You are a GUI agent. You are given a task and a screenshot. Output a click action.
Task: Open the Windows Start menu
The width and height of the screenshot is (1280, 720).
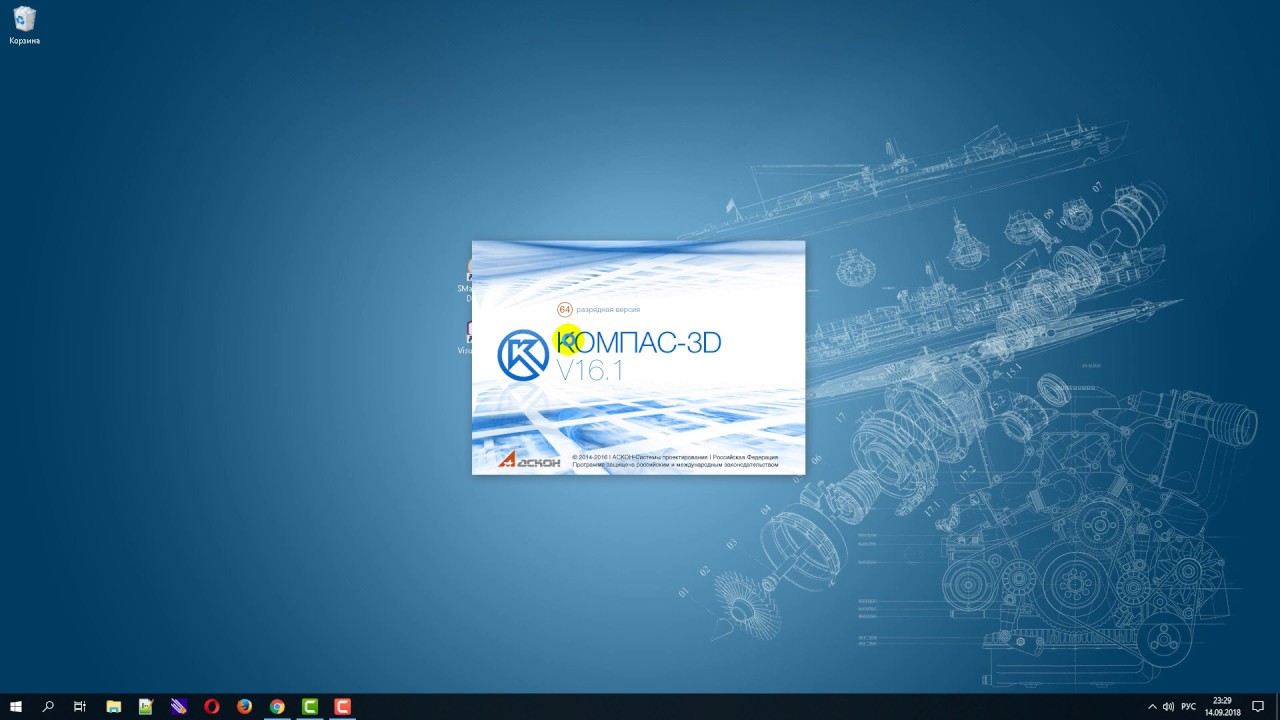[16, 706]
